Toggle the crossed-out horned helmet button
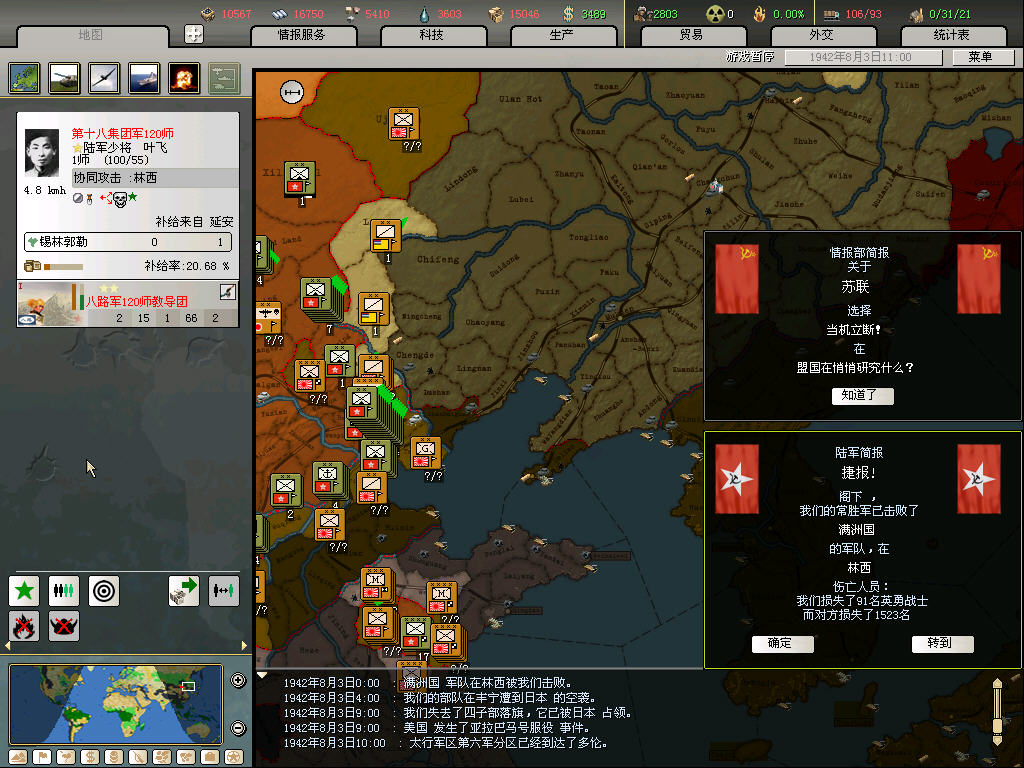1024x768 pixels. tap(64, 626)
